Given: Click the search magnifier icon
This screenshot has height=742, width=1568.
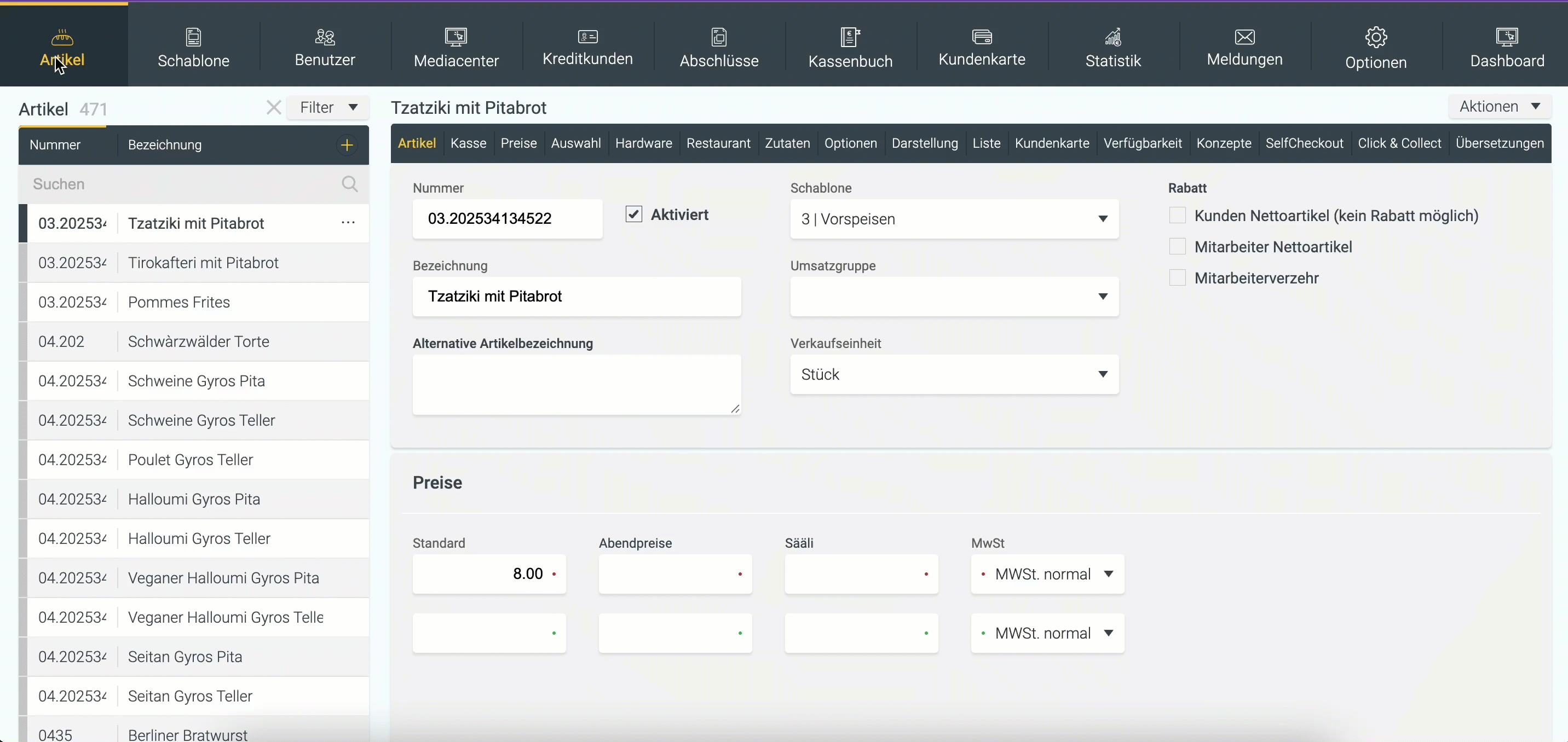Looking at the screenshot, I should point(350,184).
